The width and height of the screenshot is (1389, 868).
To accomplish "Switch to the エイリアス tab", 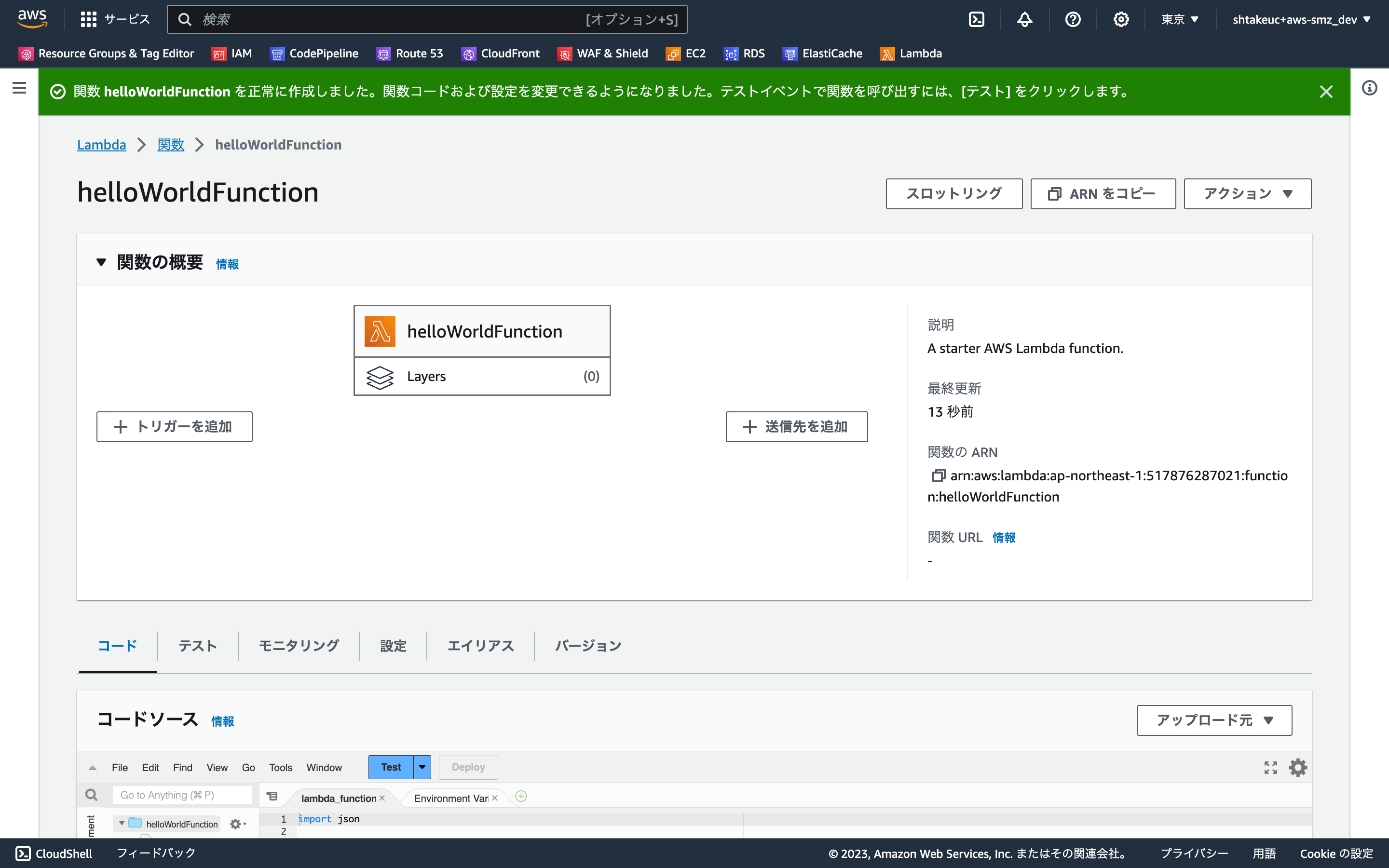I will [x=480, y=646].
